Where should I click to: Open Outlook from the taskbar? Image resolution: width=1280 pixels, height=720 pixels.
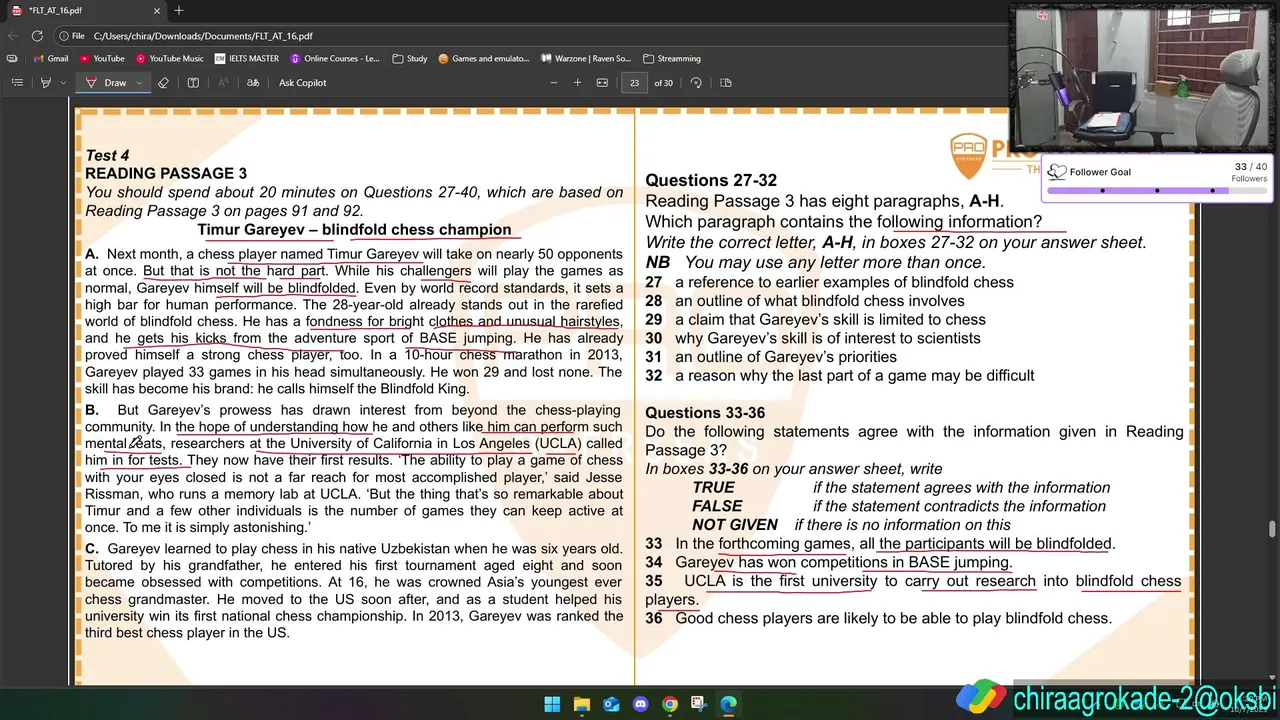(611, 704)
